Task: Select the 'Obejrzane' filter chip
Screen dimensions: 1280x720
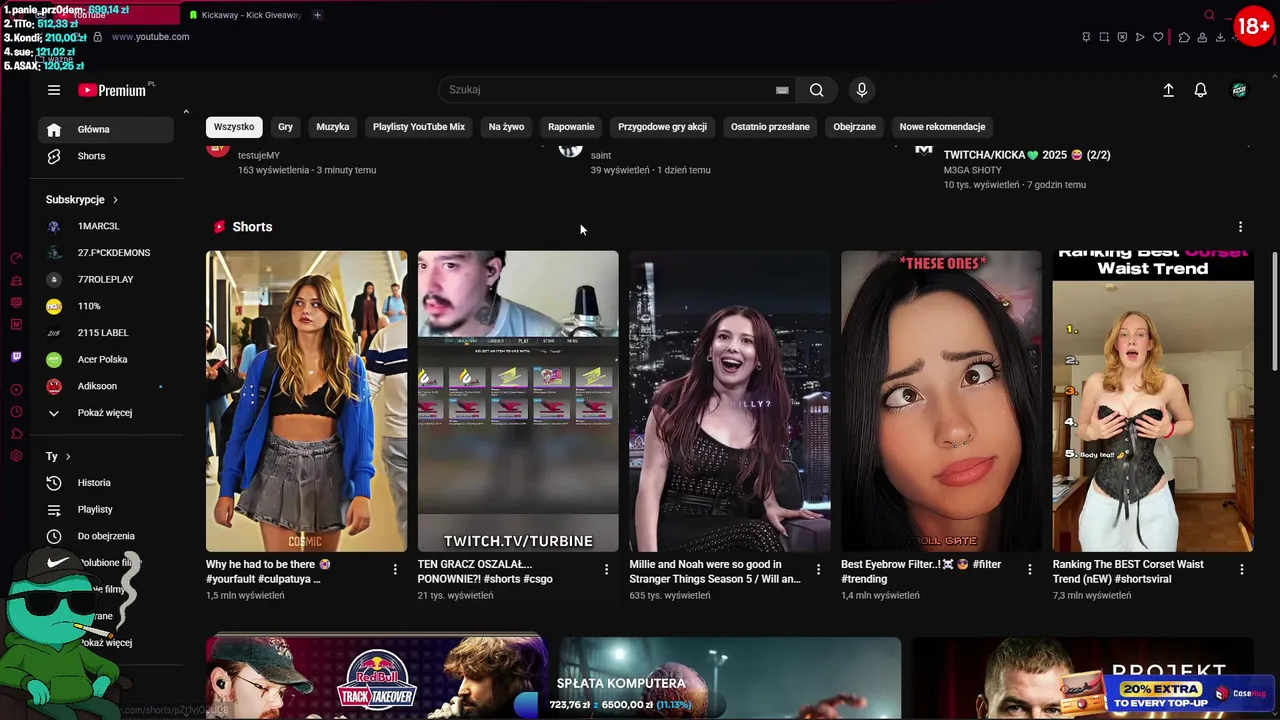Action: [x=855, y=127]
